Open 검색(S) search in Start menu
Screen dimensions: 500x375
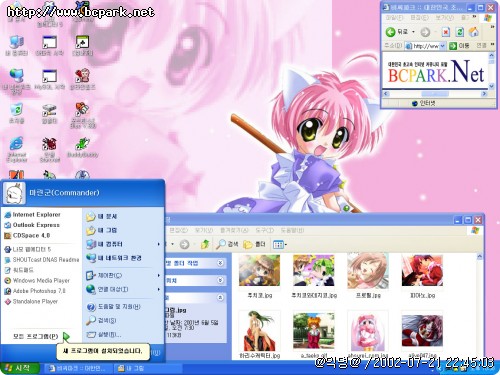pos(101,320)
